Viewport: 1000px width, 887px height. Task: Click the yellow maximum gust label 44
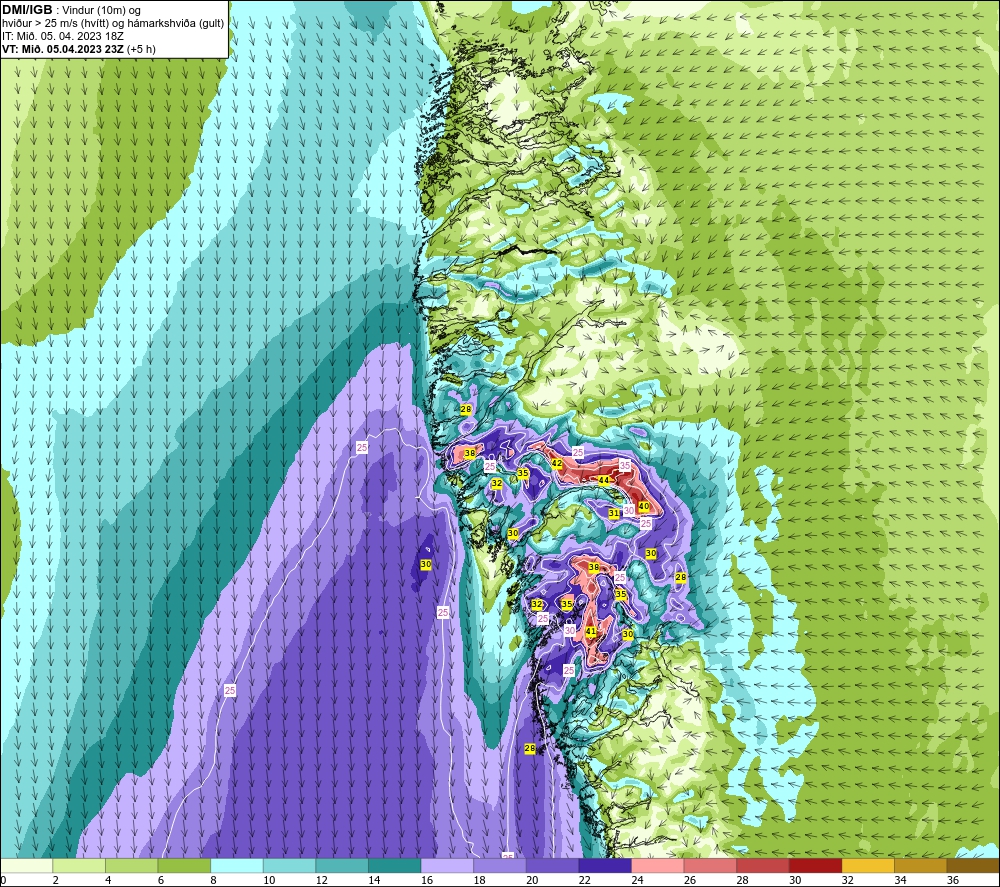point(603,480)
